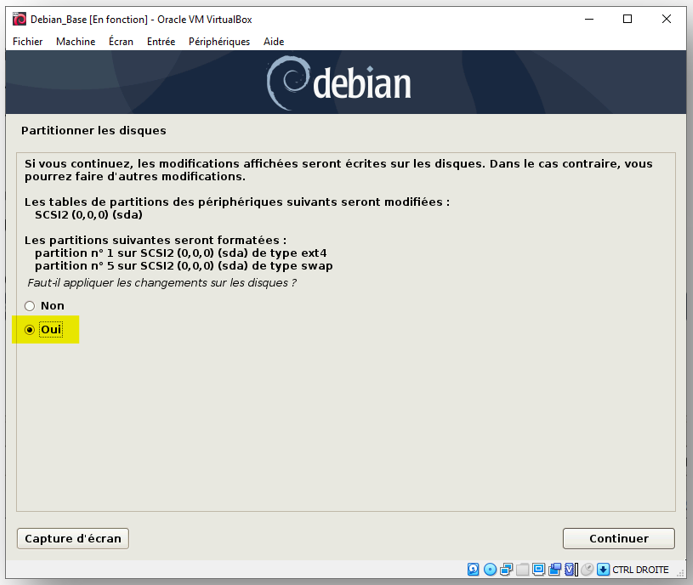Maximize the VirtualBox window
Image resolution: width=693 pixels, height=585 pixels.
[627, 19]
